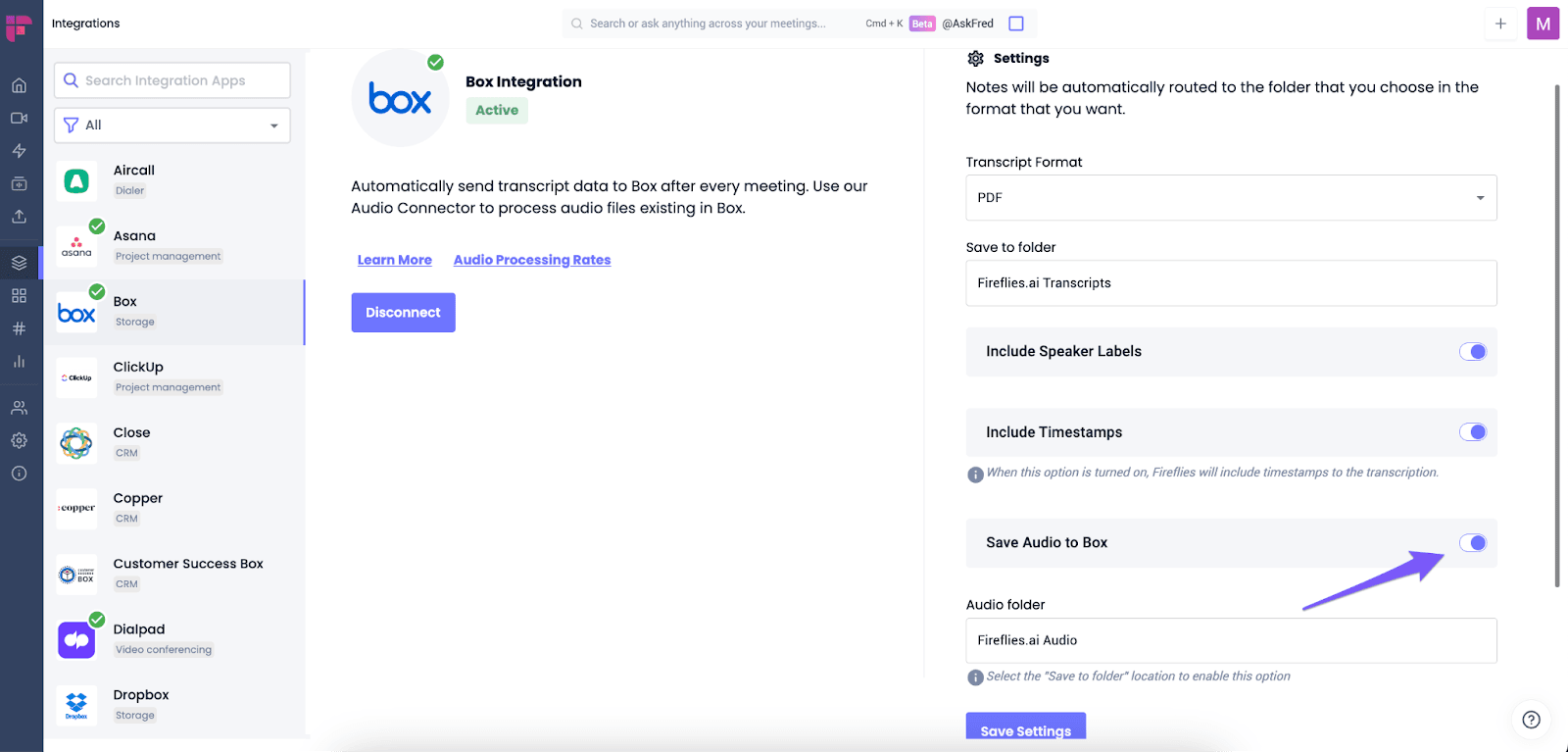
Task: Click the Integrations page title
Action: [x=86, y=24]
